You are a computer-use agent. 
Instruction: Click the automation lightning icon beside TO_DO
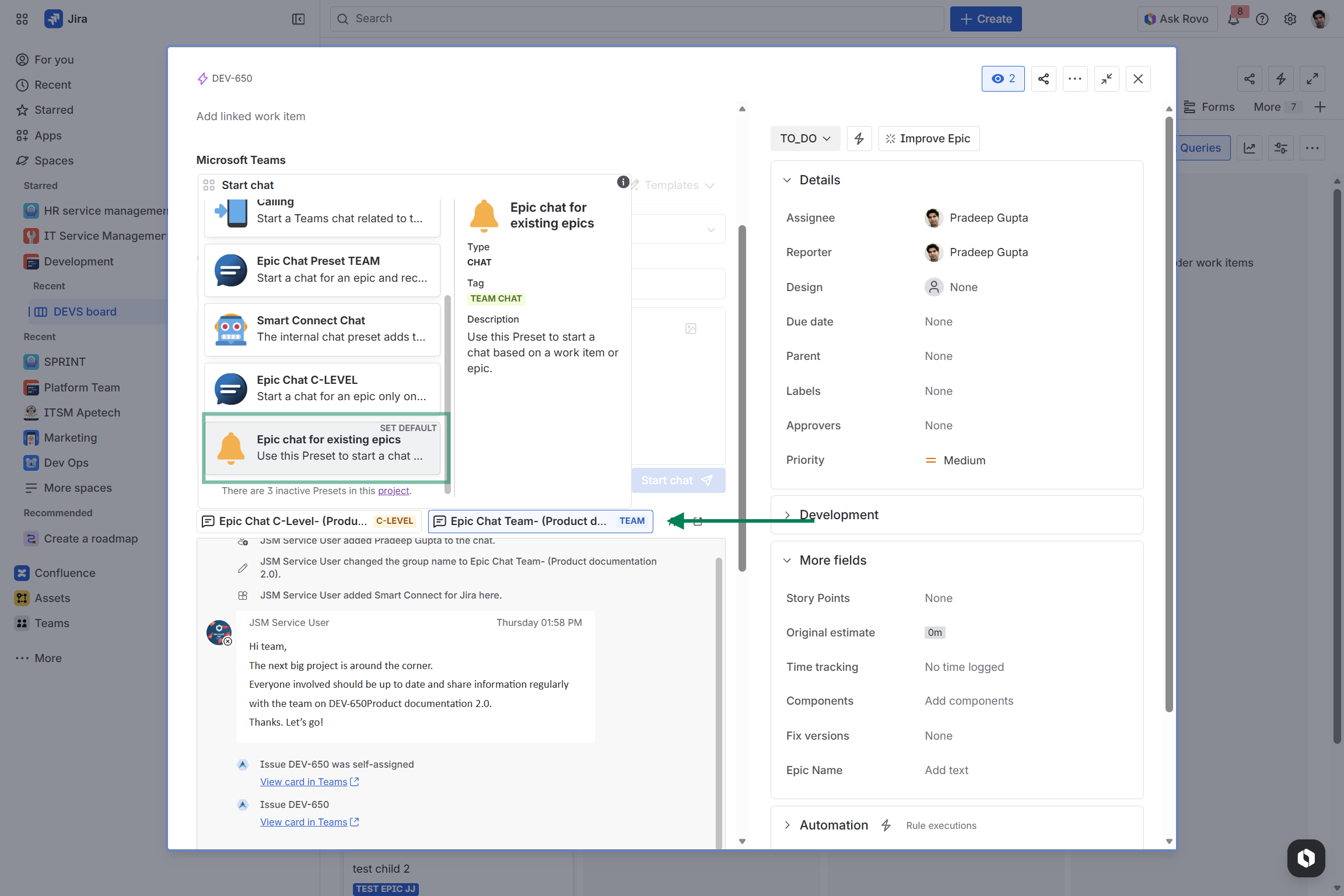point(859,138)
